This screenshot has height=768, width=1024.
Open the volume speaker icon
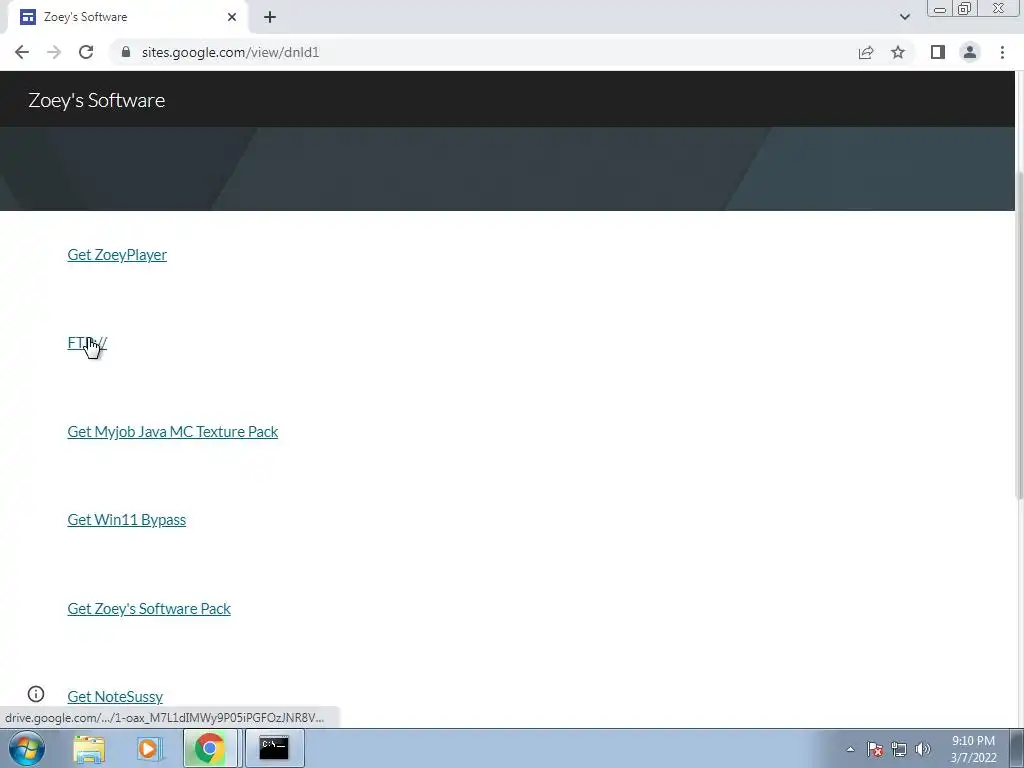[923, 749]
